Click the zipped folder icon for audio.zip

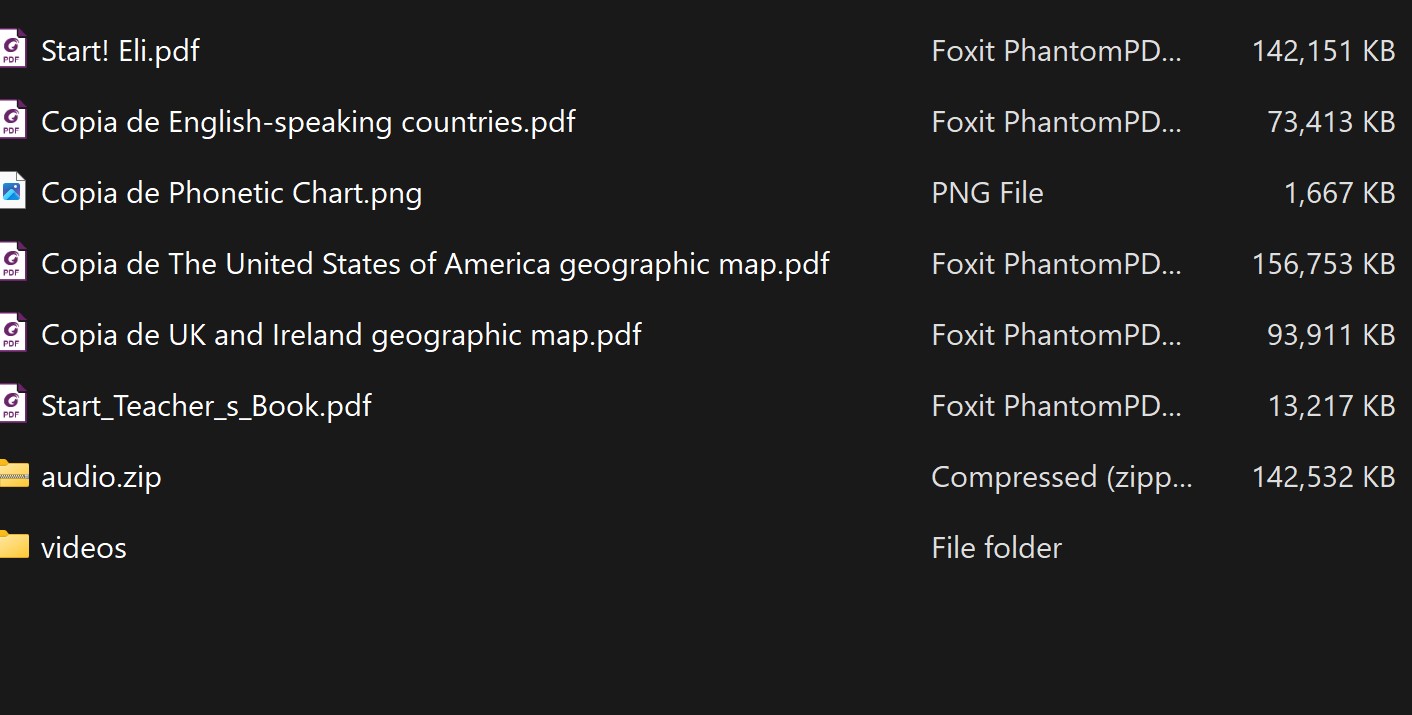tap(13, 475)
